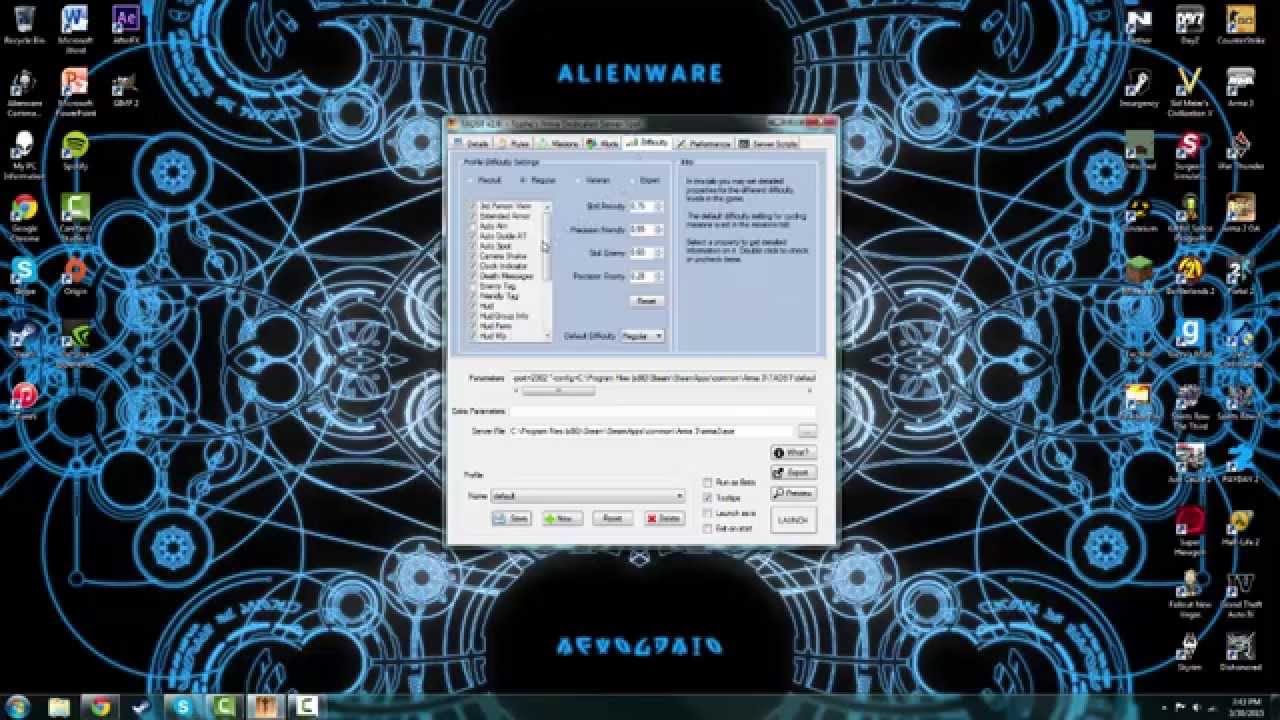Adjust the Skill Friendly spinner arrows
The image size is (1280, 720).
coord(659,206)
